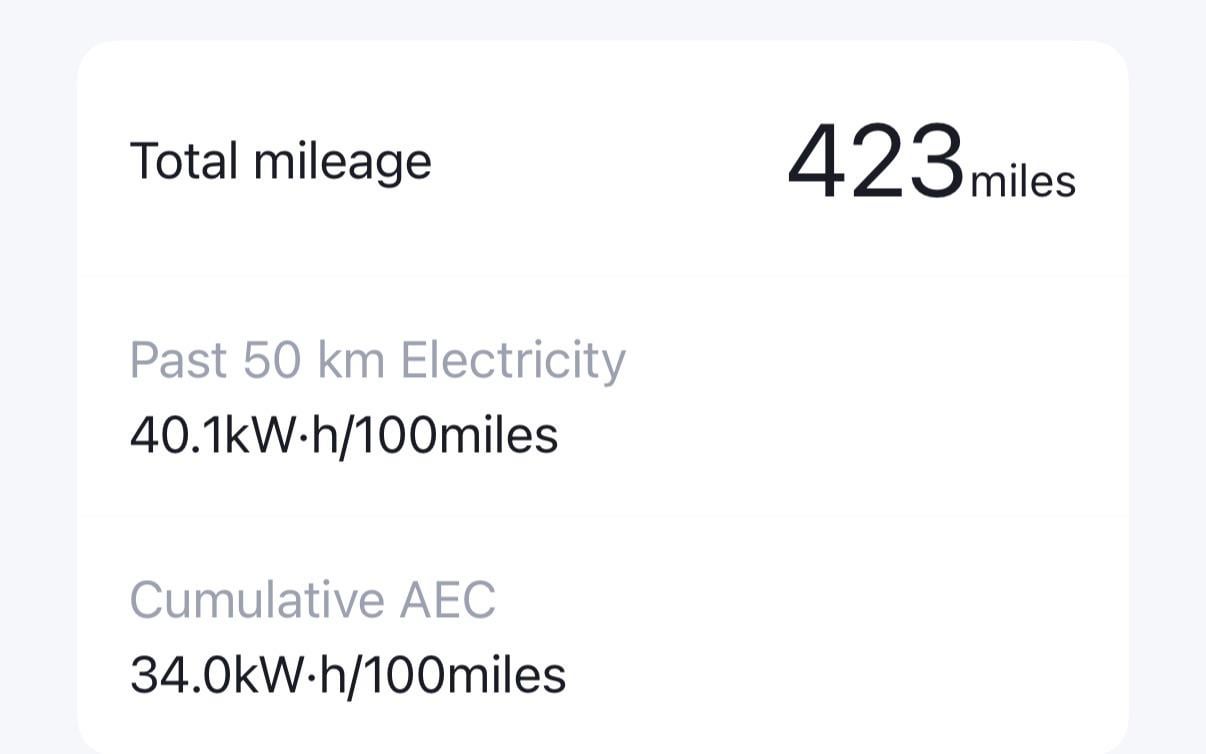The height and width of the screenshot is (754, 1206).
Task: Click the Cumulative AEC label
Action: (312, 600)
